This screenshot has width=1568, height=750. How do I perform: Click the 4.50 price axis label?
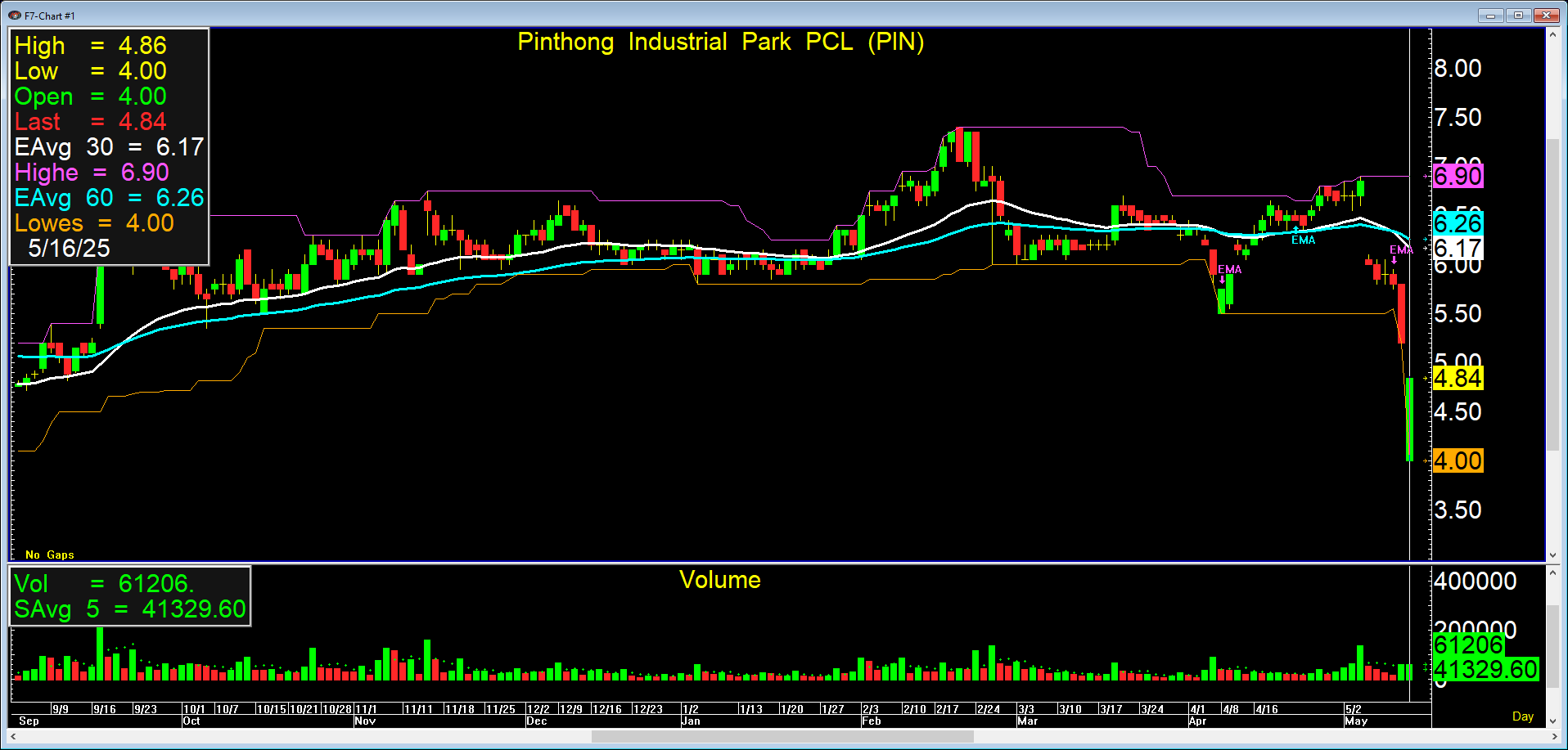pos(1458,411)
